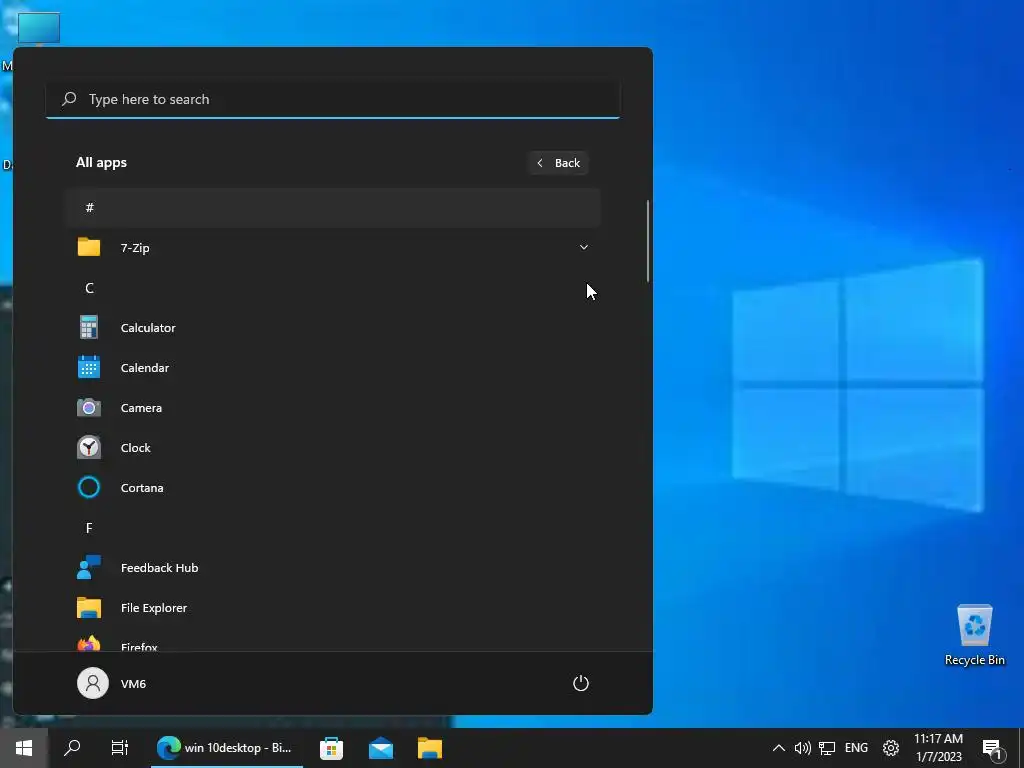The width and height of the screenshot is (1024, 768).
Task: Open Microsoft Store from the taskbar
Action: point(331,748)
